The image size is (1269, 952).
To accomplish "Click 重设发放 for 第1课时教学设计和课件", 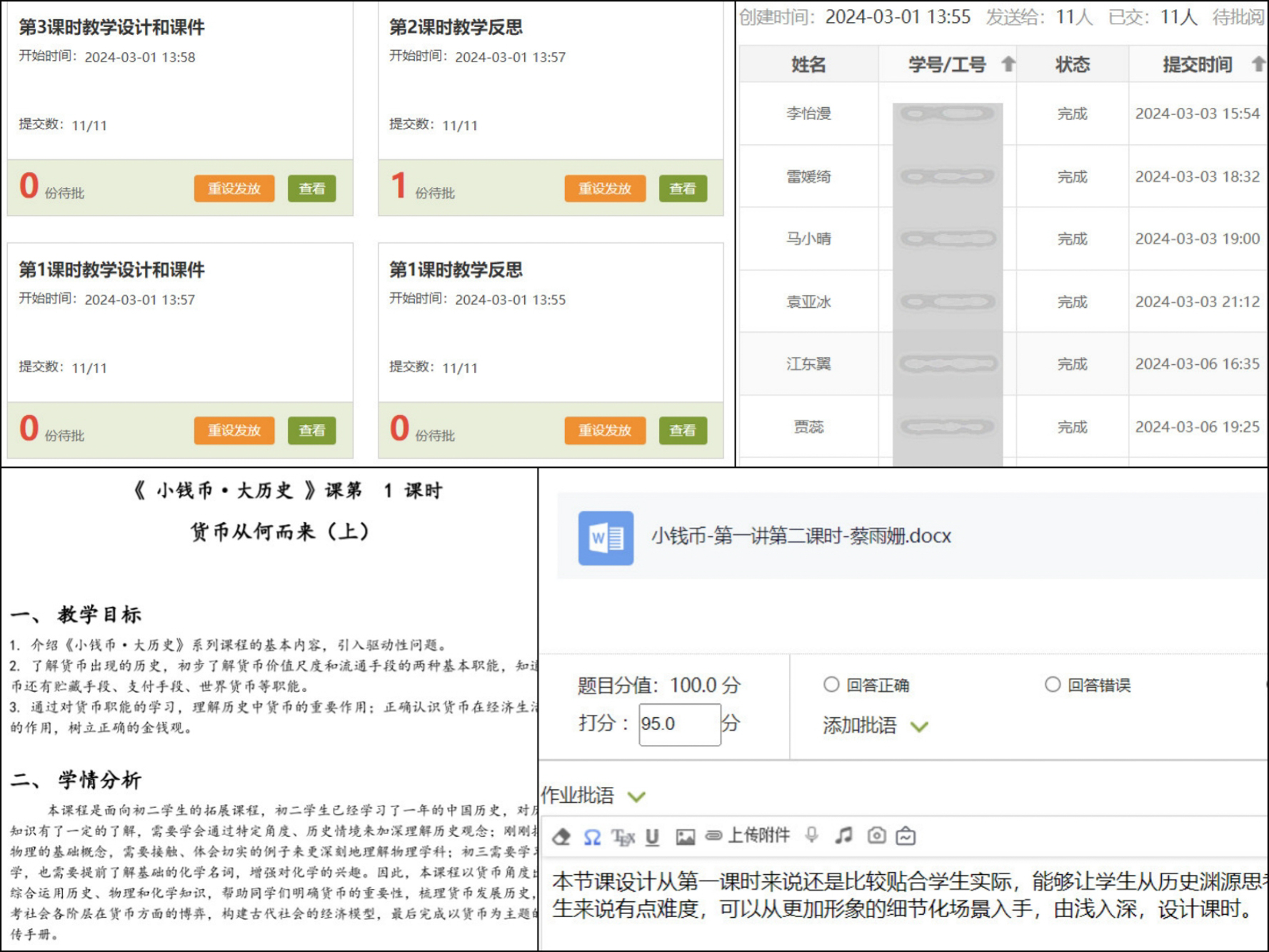I will (x=234, y=431).
